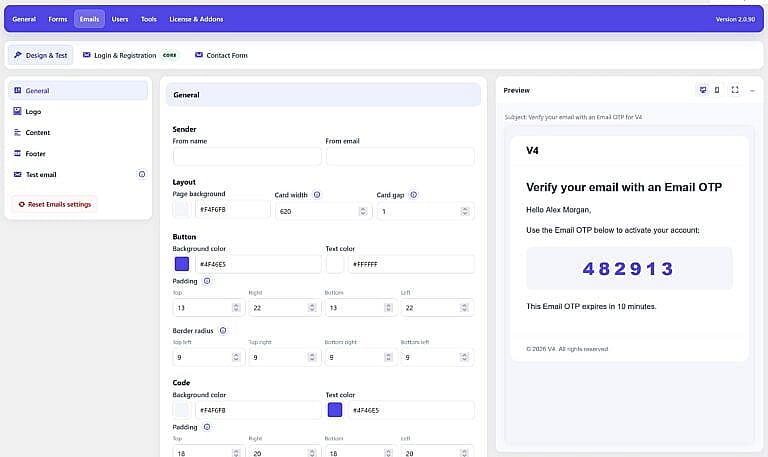768x457 pixels.
Task: Click Reset Emails settings button
Action: 54,204
